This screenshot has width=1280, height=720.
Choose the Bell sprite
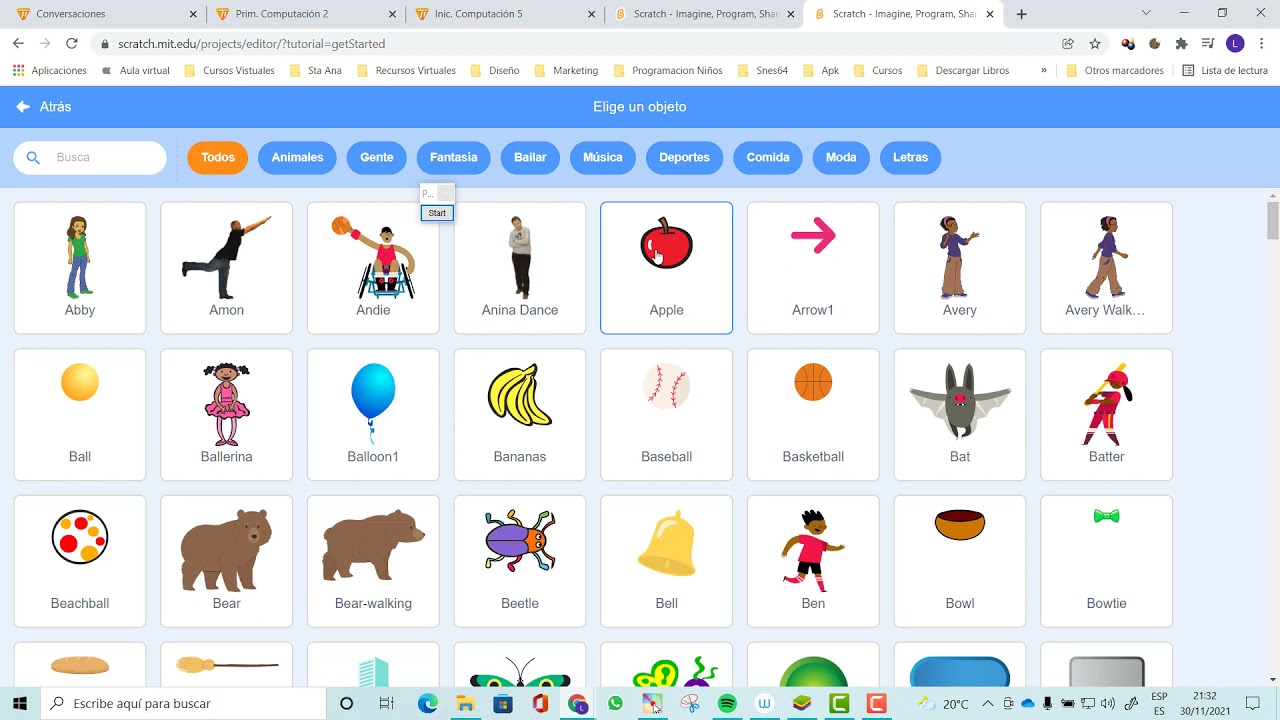(667, 562)
